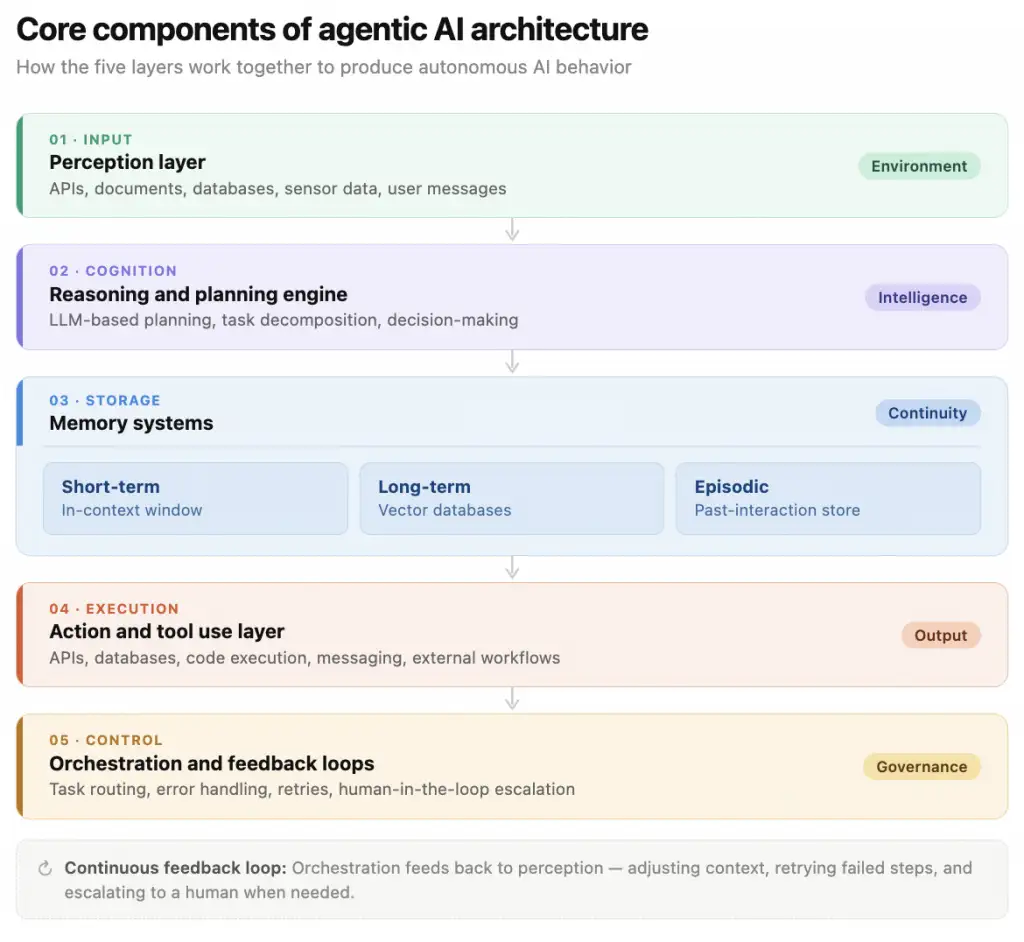Screen dimensions: 1024x942
Task: Click the Memory systems heading
Action: (x=131, y=423)
